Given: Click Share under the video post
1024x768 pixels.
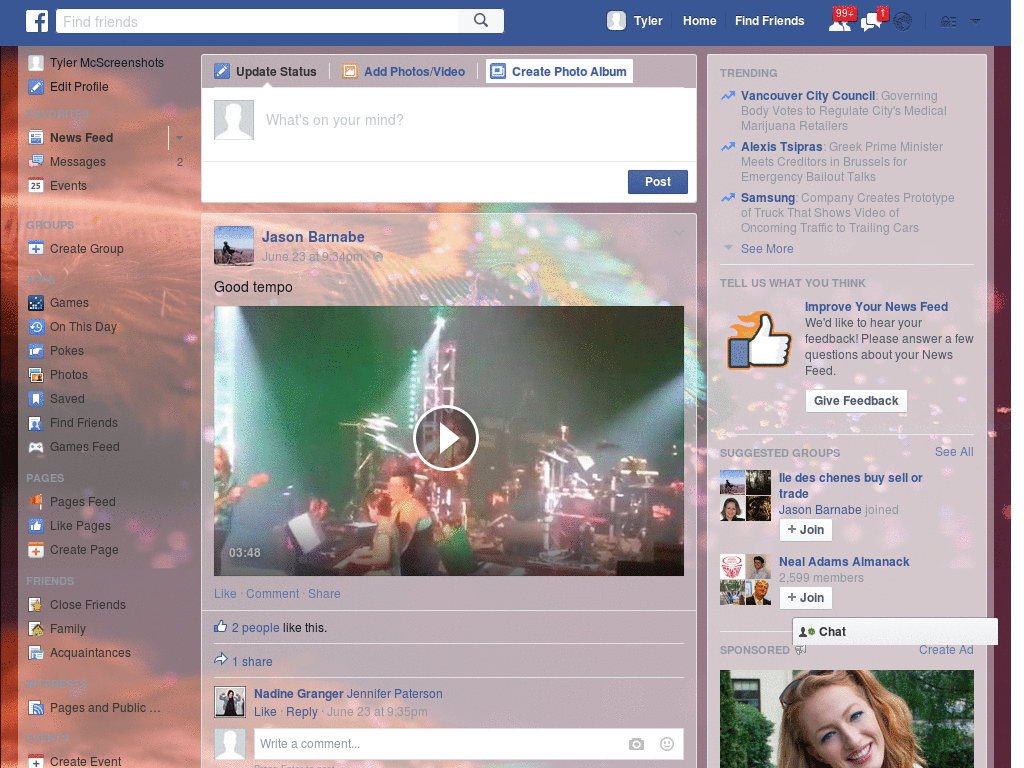Looking at the screenshot, I should tap(324, 594).
